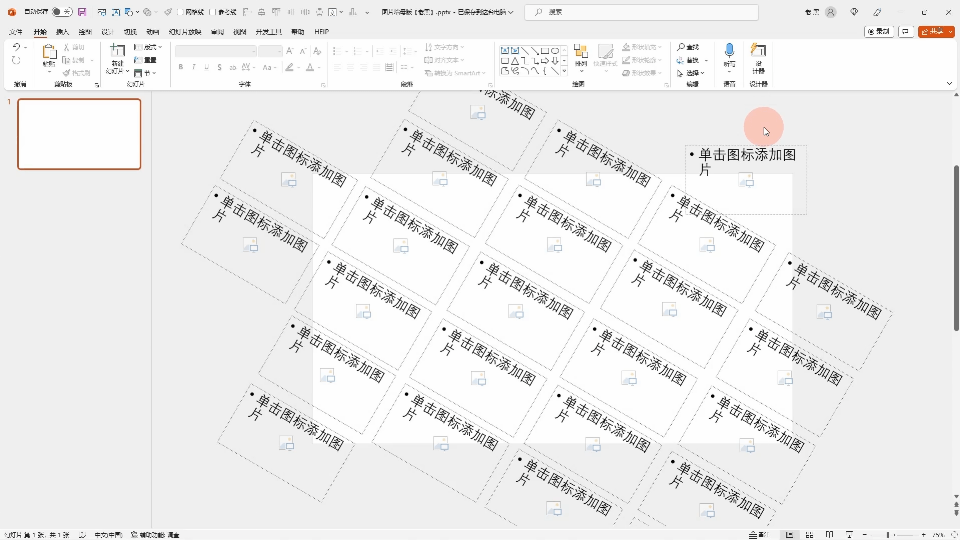Click the Find magnifier in editing group
This screenshot has width=960, height=540.
pos(683,48)
